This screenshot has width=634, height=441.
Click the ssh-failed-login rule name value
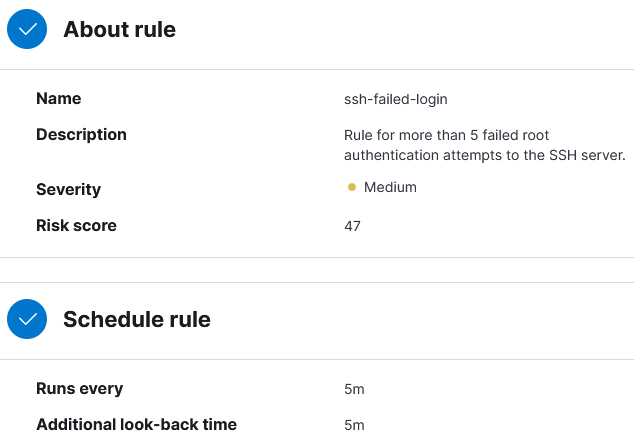tap(396, 99)
